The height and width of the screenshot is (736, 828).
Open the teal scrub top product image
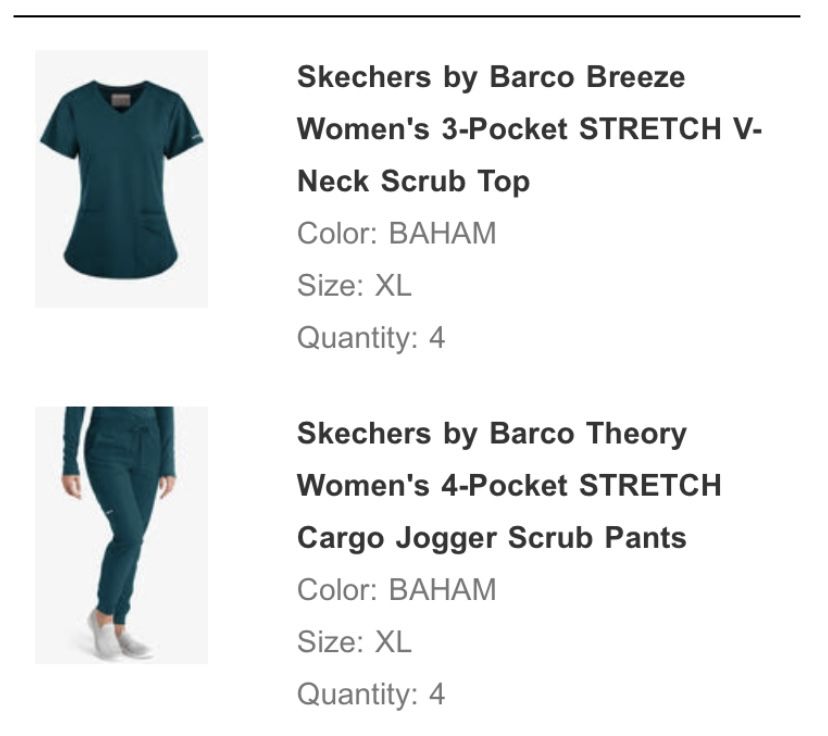121,179
